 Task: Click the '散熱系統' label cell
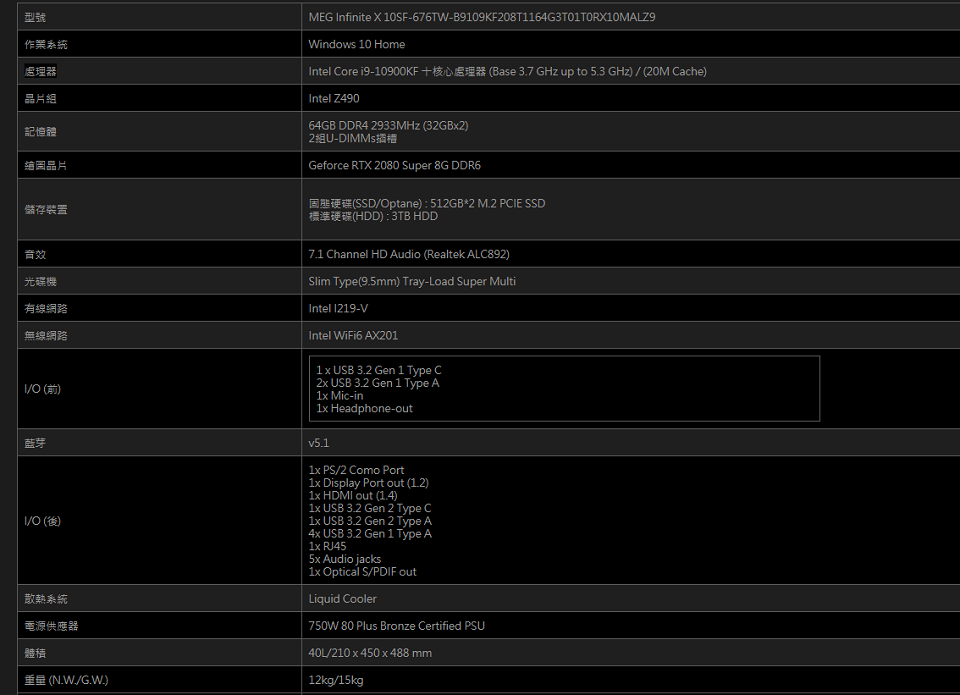click(159, 599)
